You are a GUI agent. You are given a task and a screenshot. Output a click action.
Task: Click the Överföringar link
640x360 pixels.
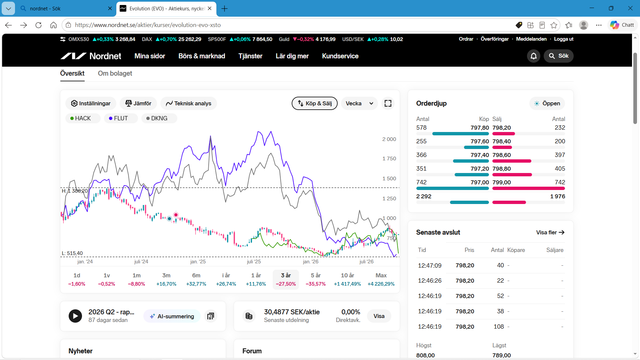coord(495,39)
